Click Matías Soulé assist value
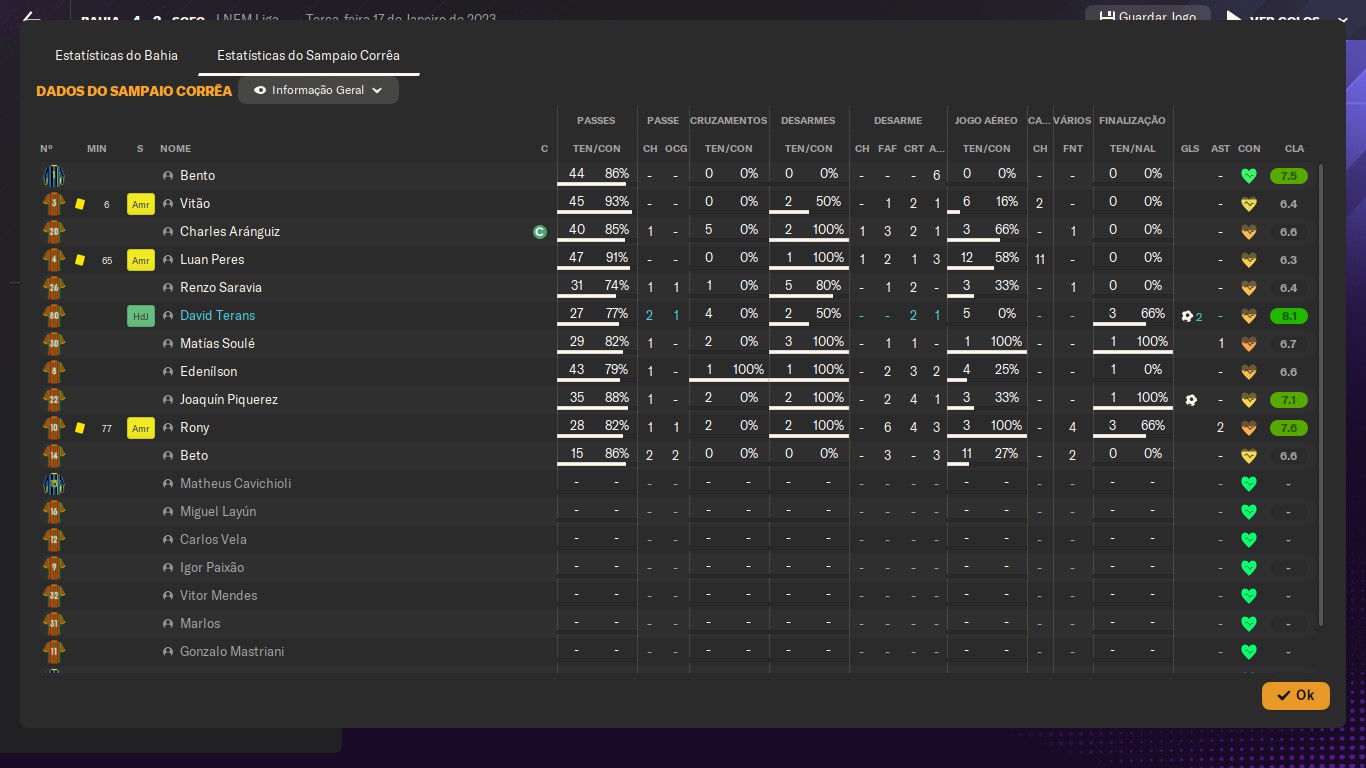The height and width of the screenshot is (768, 1366). [x=1221, y=344]
